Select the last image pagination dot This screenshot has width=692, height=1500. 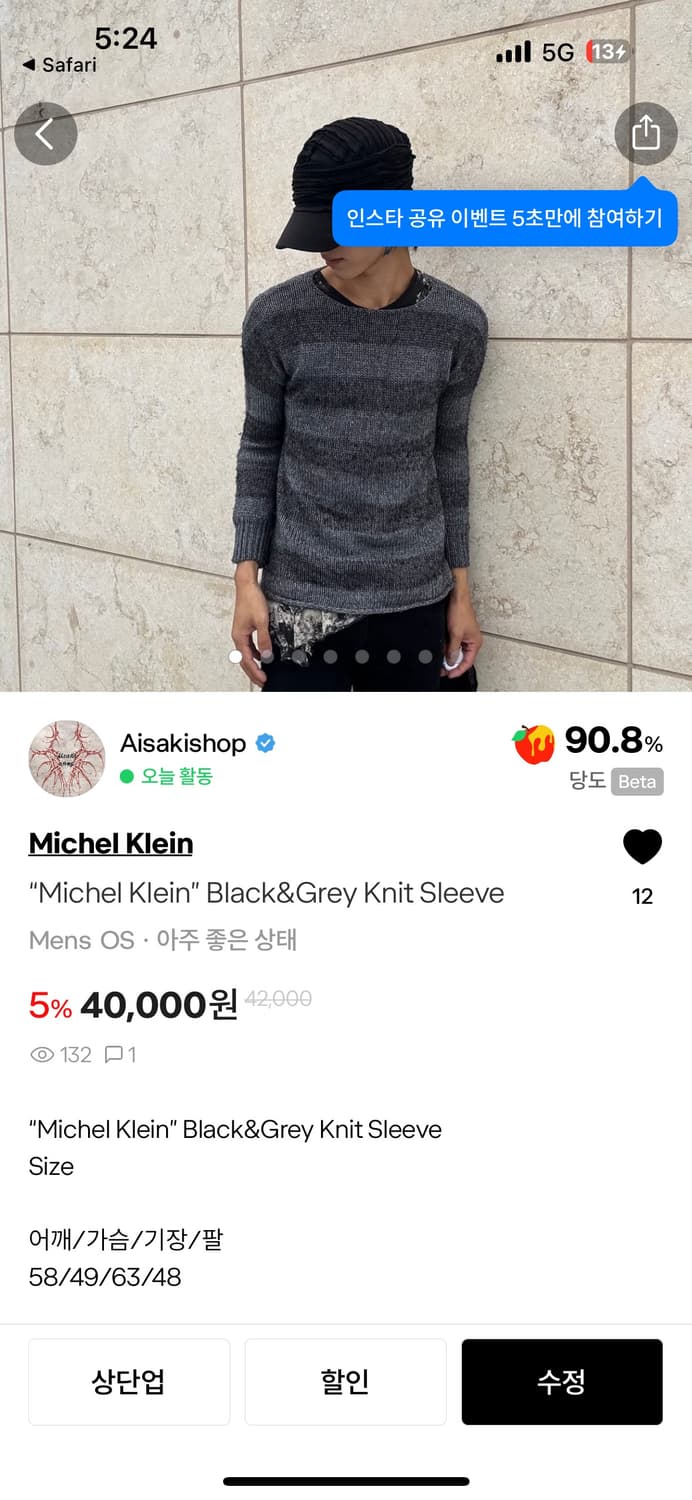point(425,657)
